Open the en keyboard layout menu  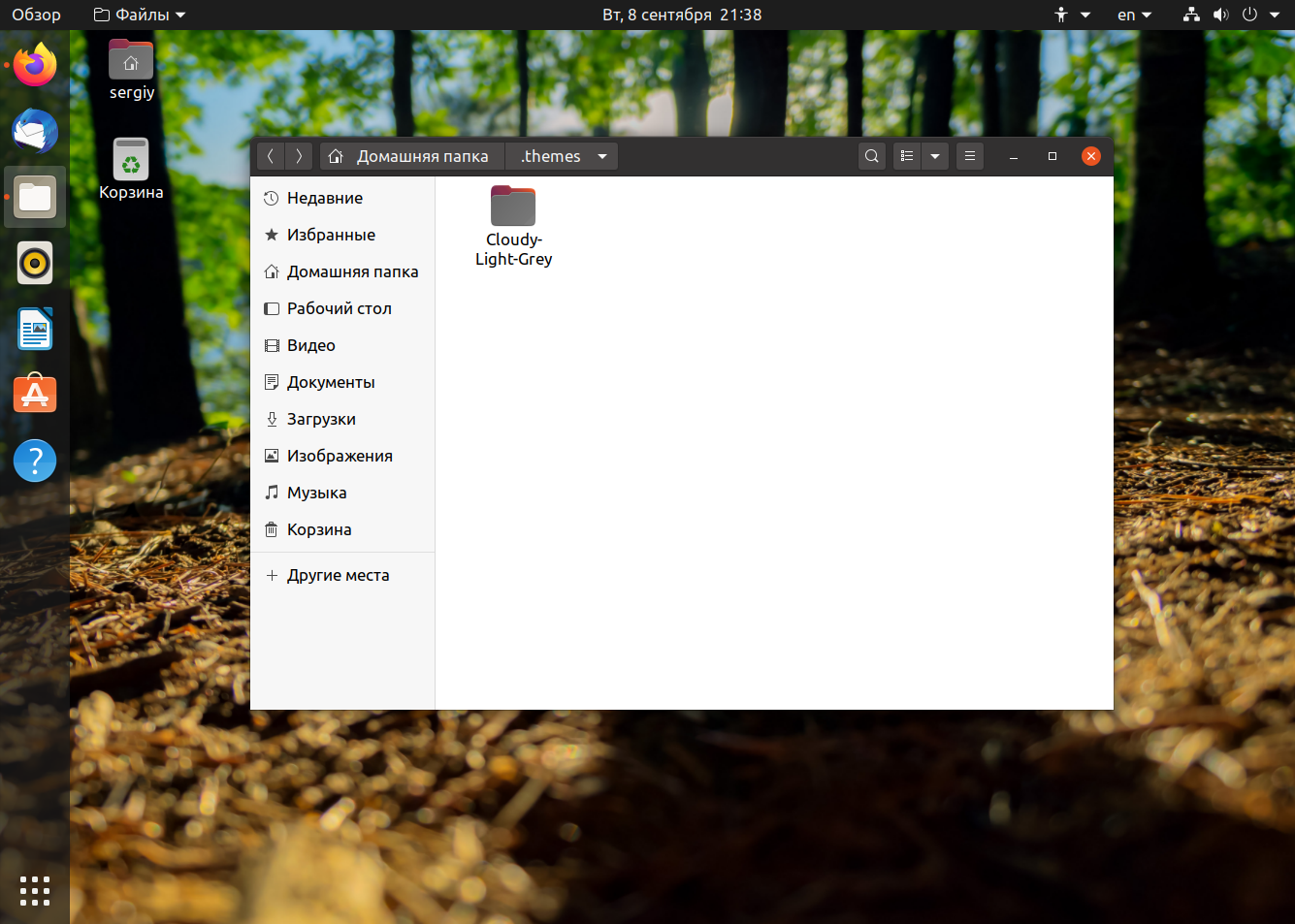pos(1134,15)
